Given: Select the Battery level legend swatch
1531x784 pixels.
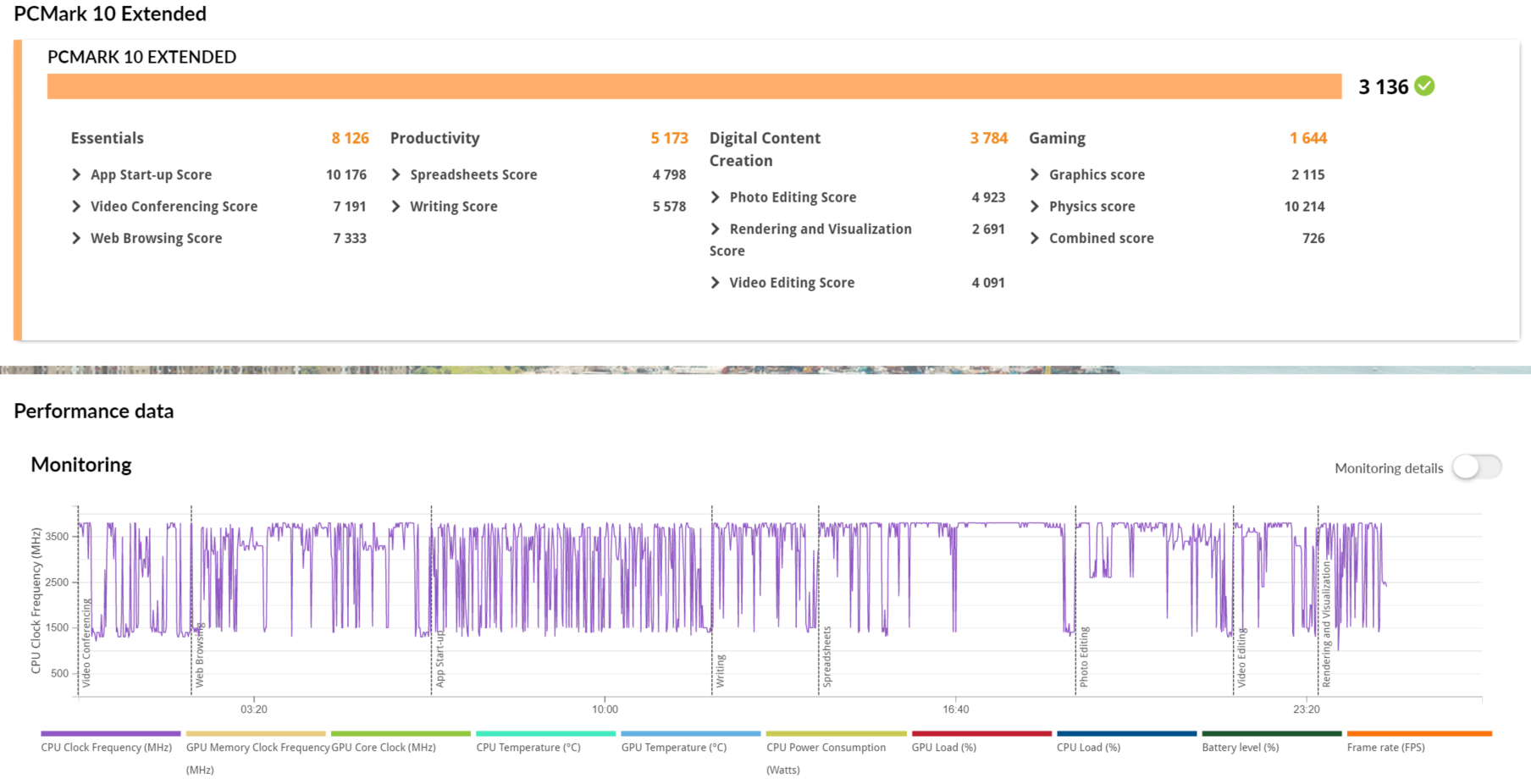Looking at the screenshot, I should (1272, 734).
